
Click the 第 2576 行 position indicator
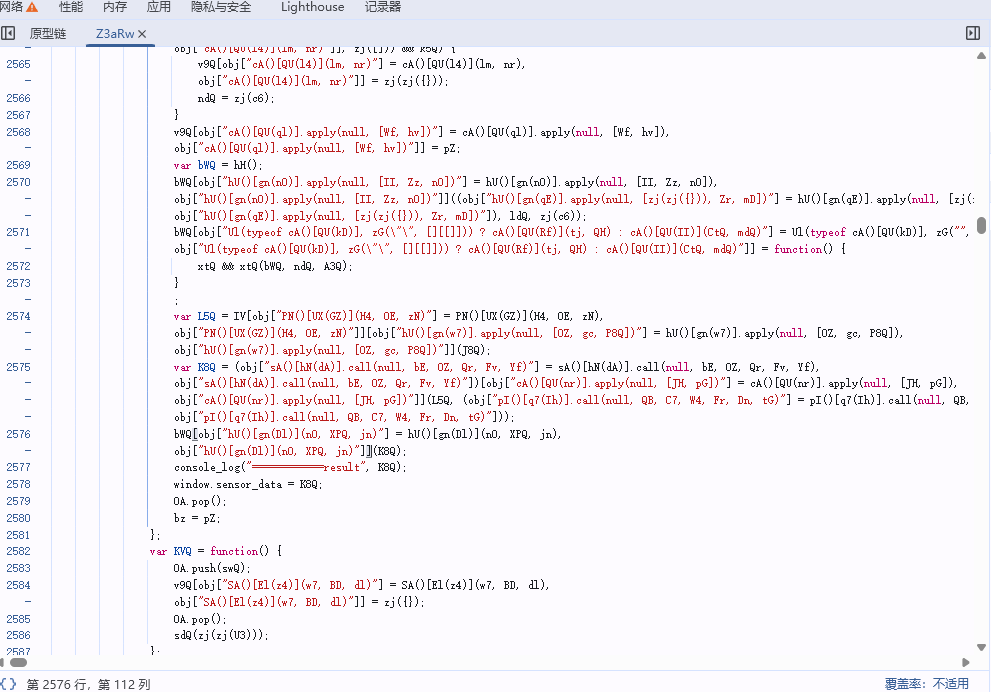pyautogui.click(x=88, y=684)
